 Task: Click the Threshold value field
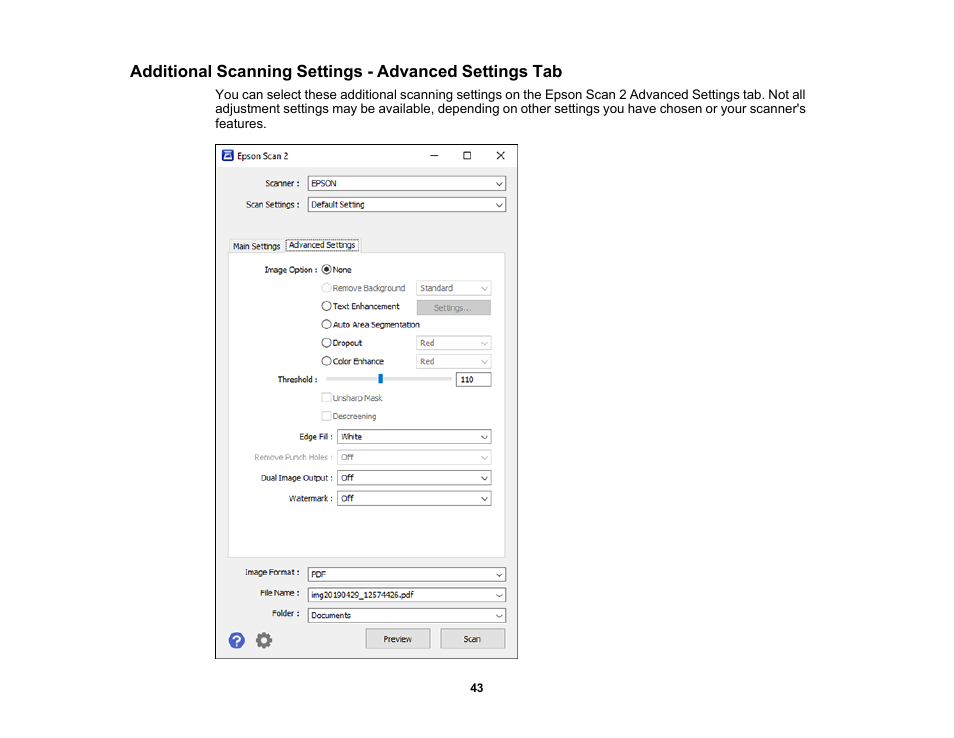(473, 379)
